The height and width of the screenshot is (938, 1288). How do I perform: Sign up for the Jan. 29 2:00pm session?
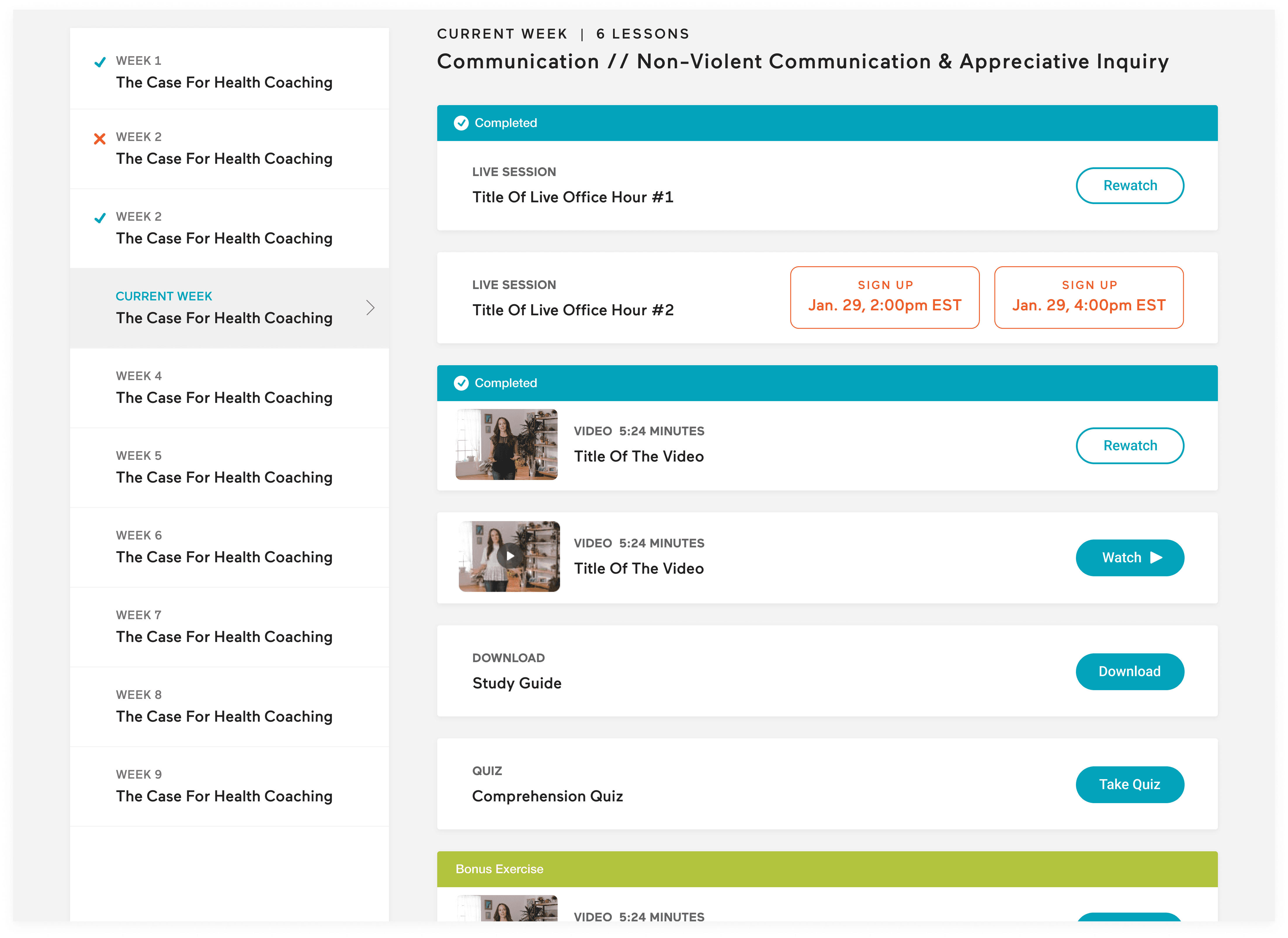click(x=884, y=297)
